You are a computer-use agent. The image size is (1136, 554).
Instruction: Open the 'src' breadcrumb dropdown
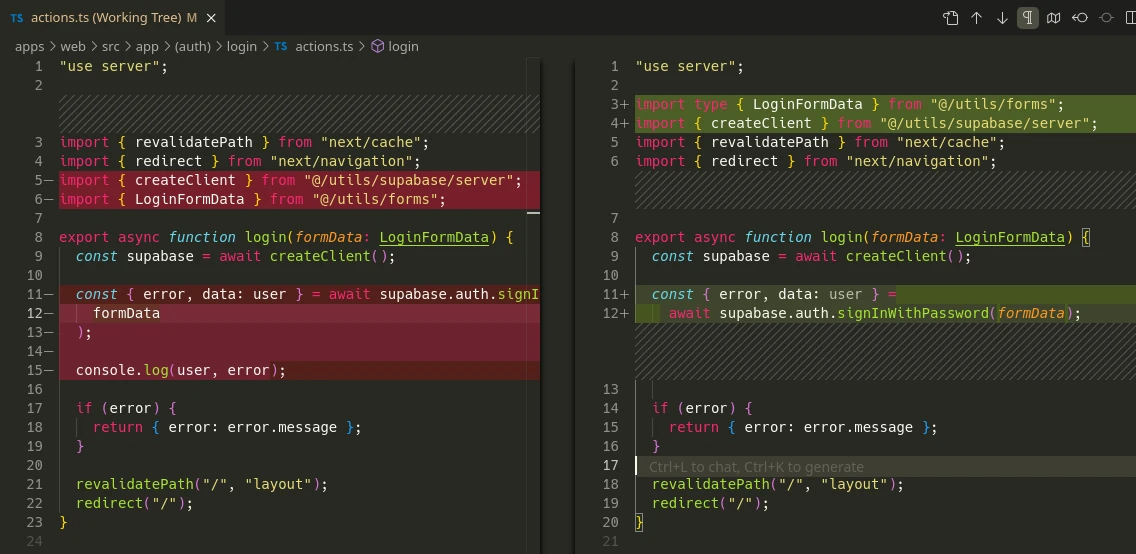[x=111, y=46]
